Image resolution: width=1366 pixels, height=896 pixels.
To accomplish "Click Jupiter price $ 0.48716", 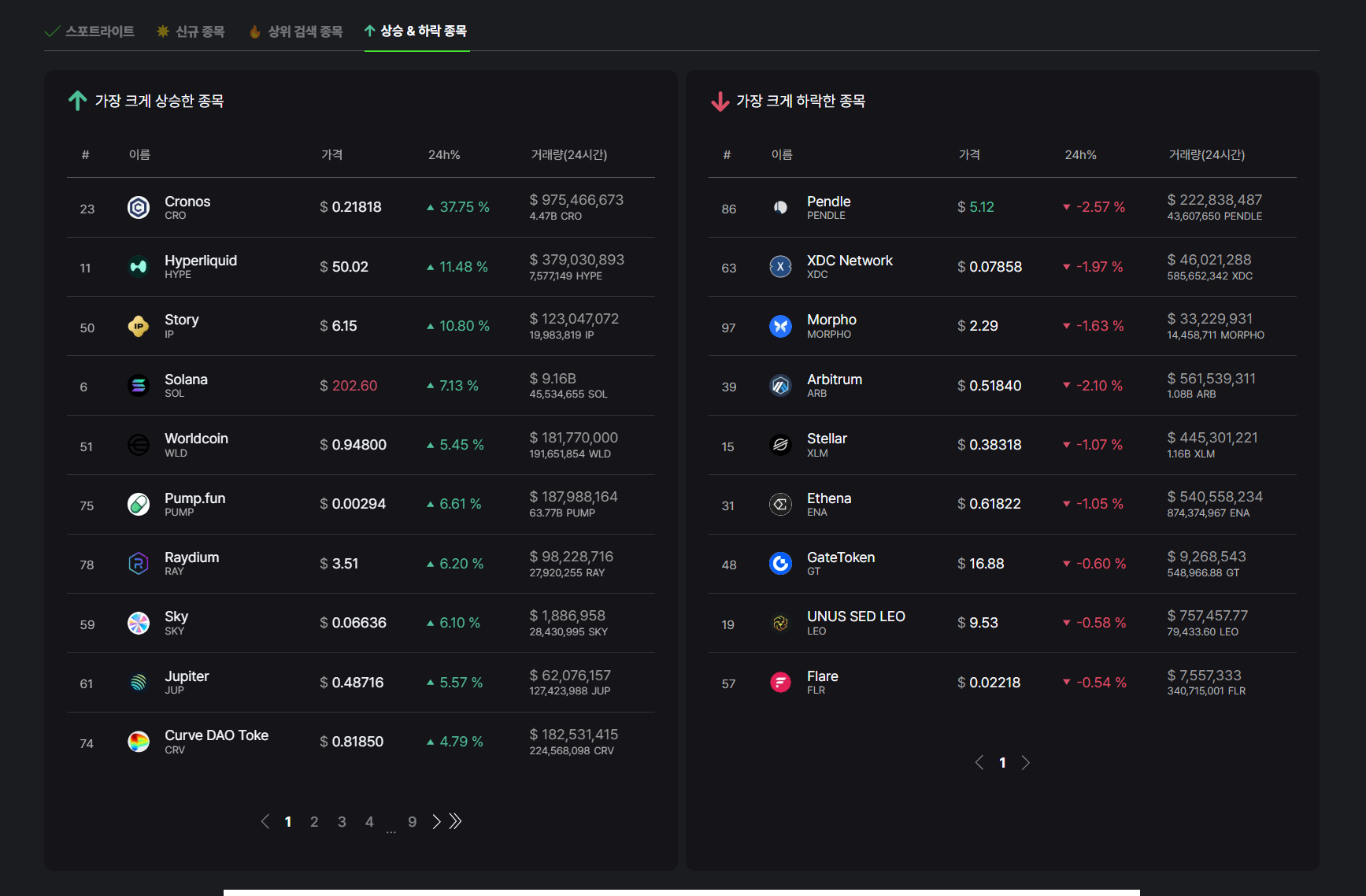I will (351, 683).
